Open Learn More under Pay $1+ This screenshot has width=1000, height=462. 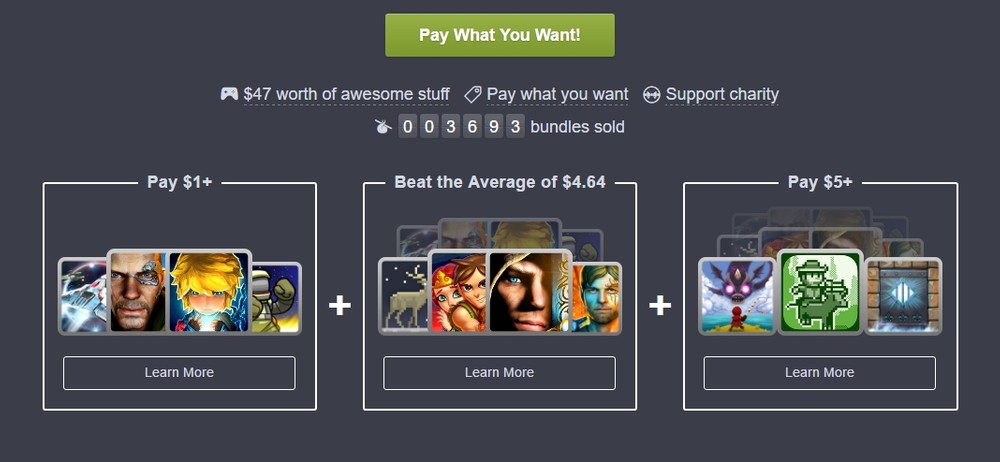pyautogui.click(x=179, y=373)
